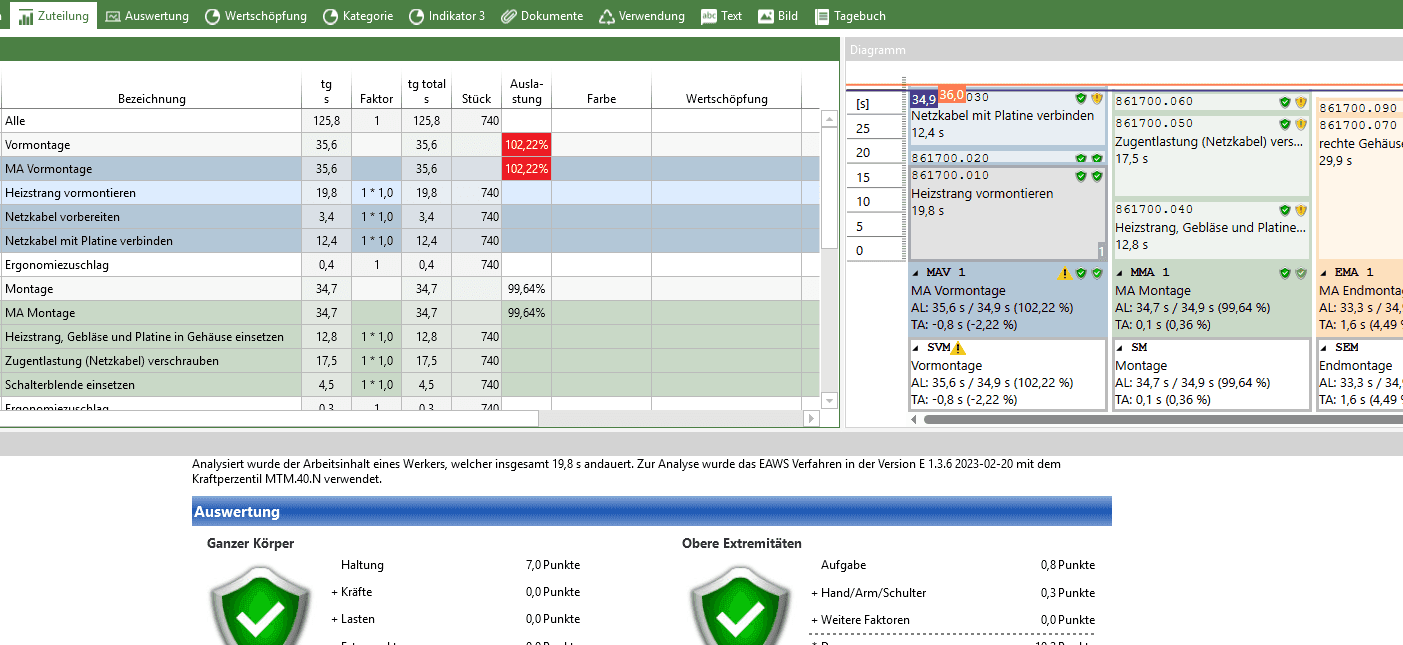Viewport: 1403px width, 645px height.
Task: Click the yellow shield on block 861700.040
Action: click(x=1300, y=210)
